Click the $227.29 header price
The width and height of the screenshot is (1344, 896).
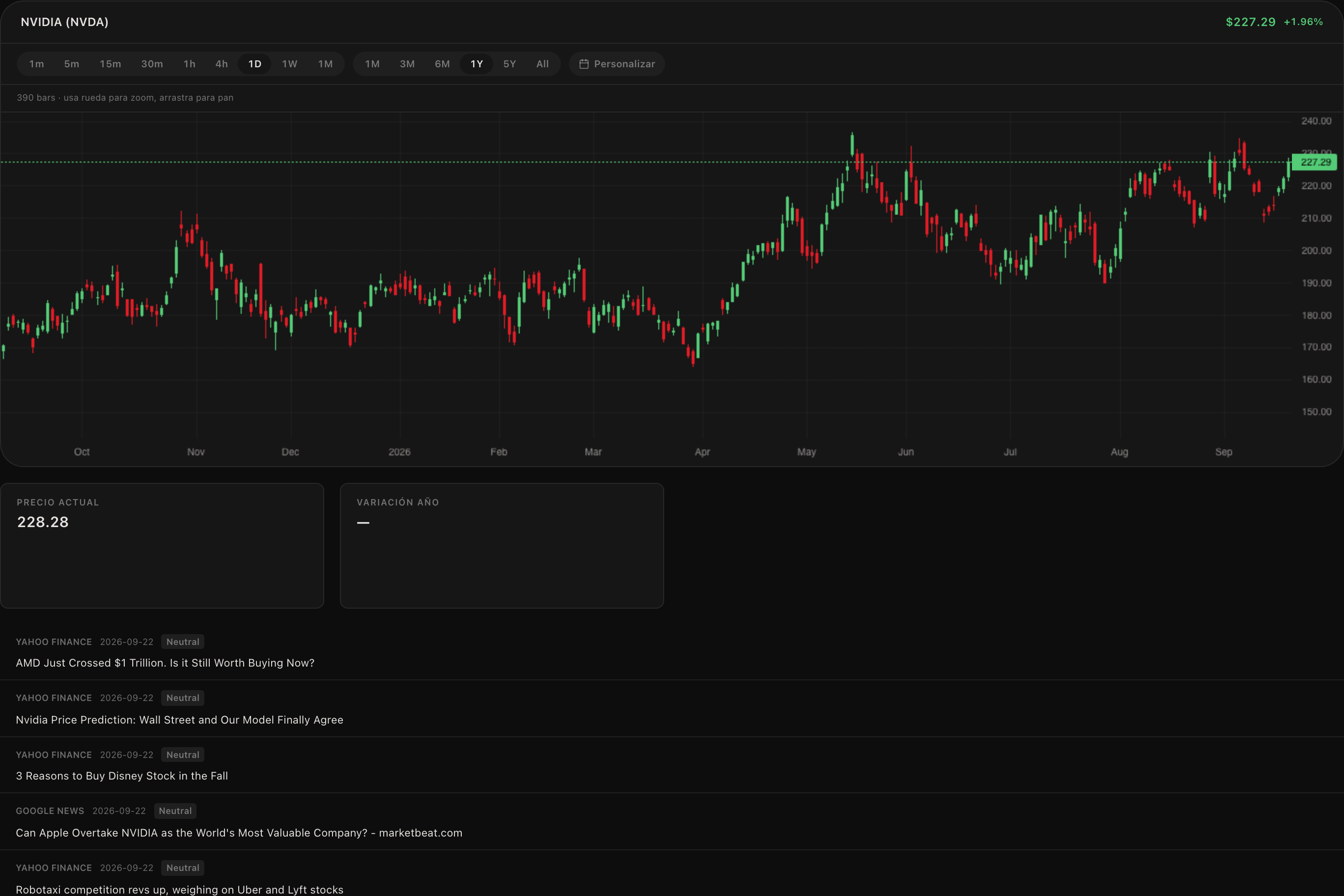click(x=1251, y=22)
